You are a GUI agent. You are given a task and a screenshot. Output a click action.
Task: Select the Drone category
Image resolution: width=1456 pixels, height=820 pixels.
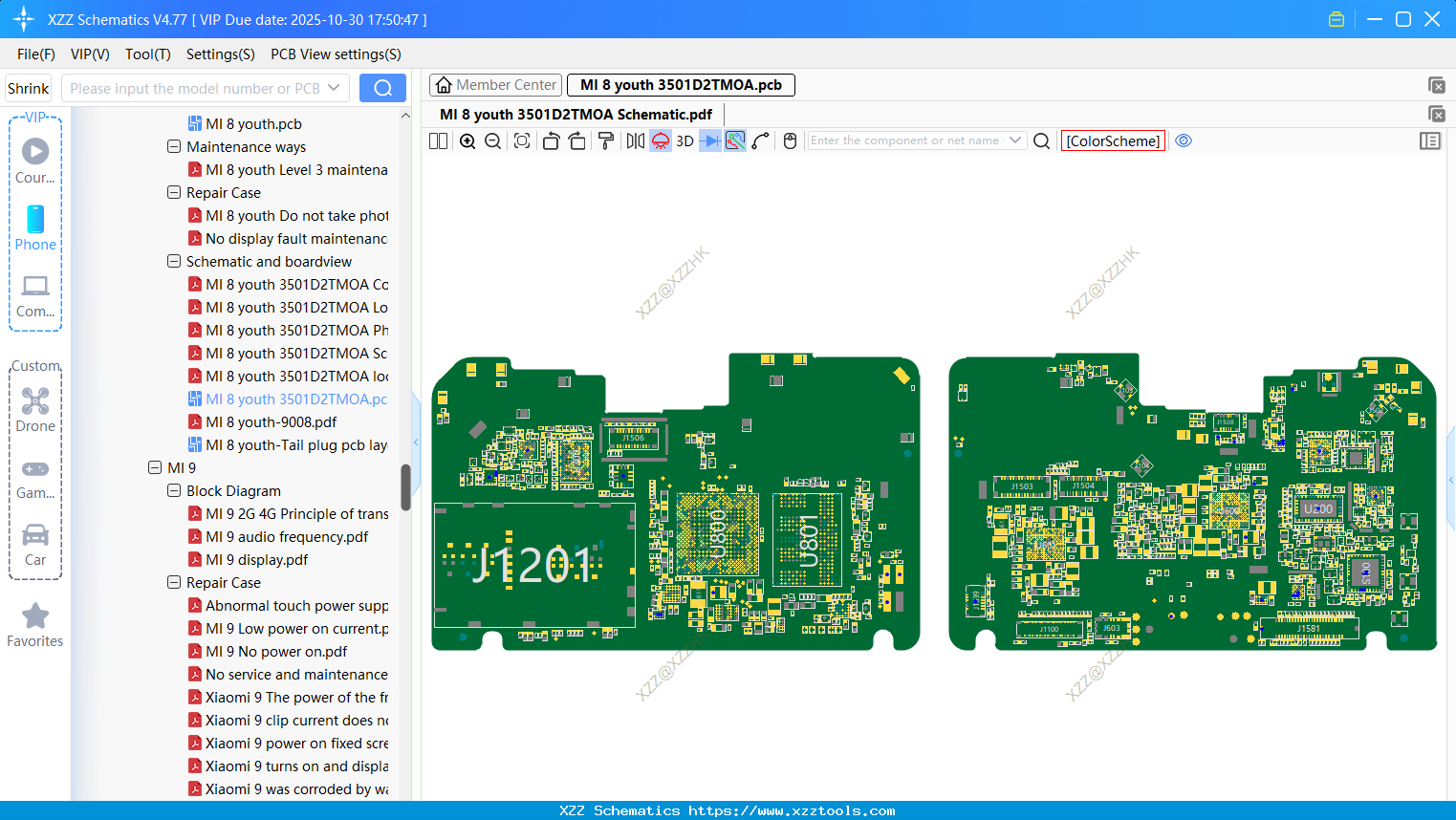(35, 410)
